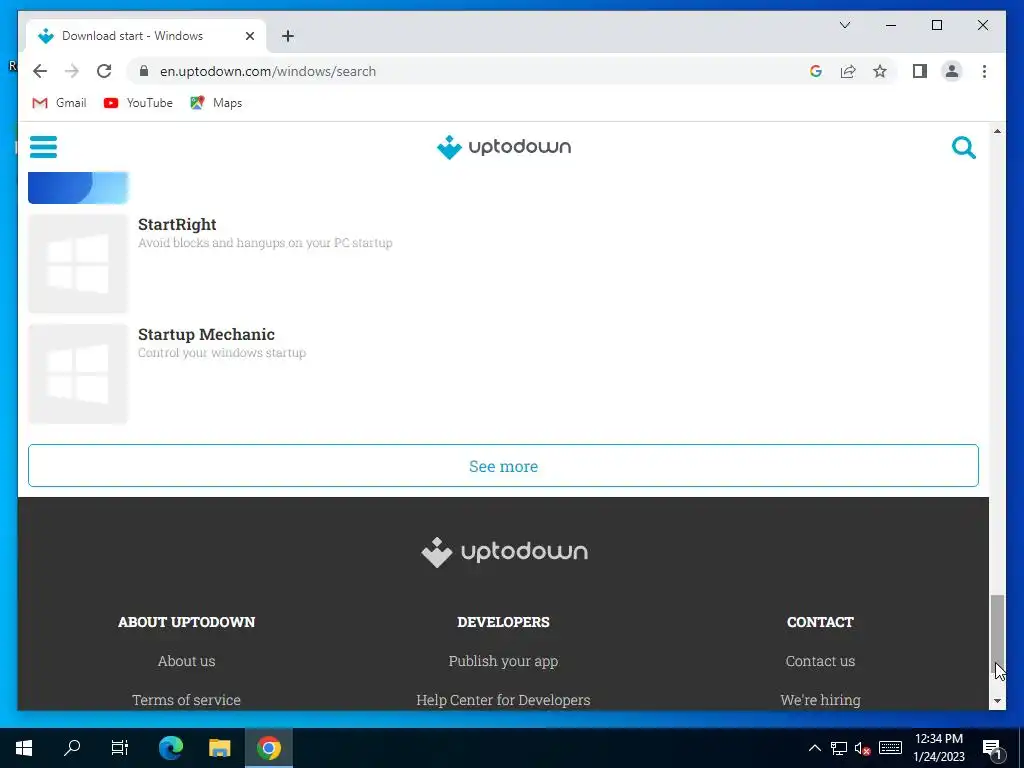
Task: Open the Contact us link
Action: (820, 661)
